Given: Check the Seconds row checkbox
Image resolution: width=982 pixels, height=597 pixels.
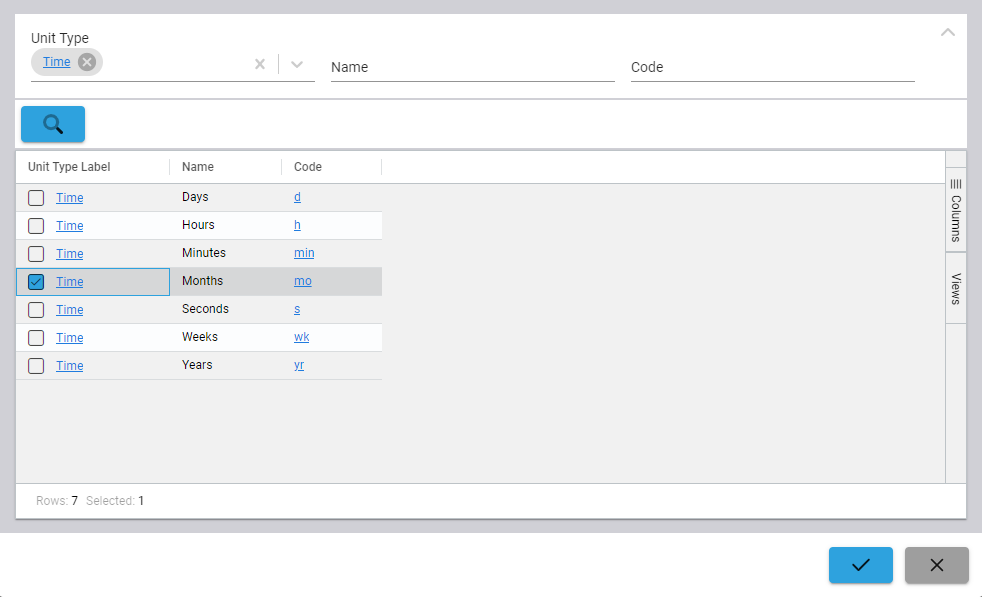Looking at the screenshot, I should pyautogui.click(x=36, y=309).
